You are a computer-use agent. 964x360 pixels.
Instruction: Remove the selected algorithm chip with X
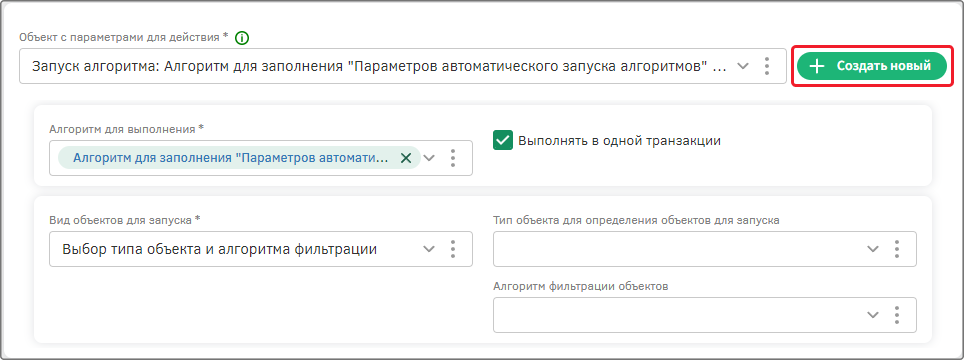coord(406,158)
